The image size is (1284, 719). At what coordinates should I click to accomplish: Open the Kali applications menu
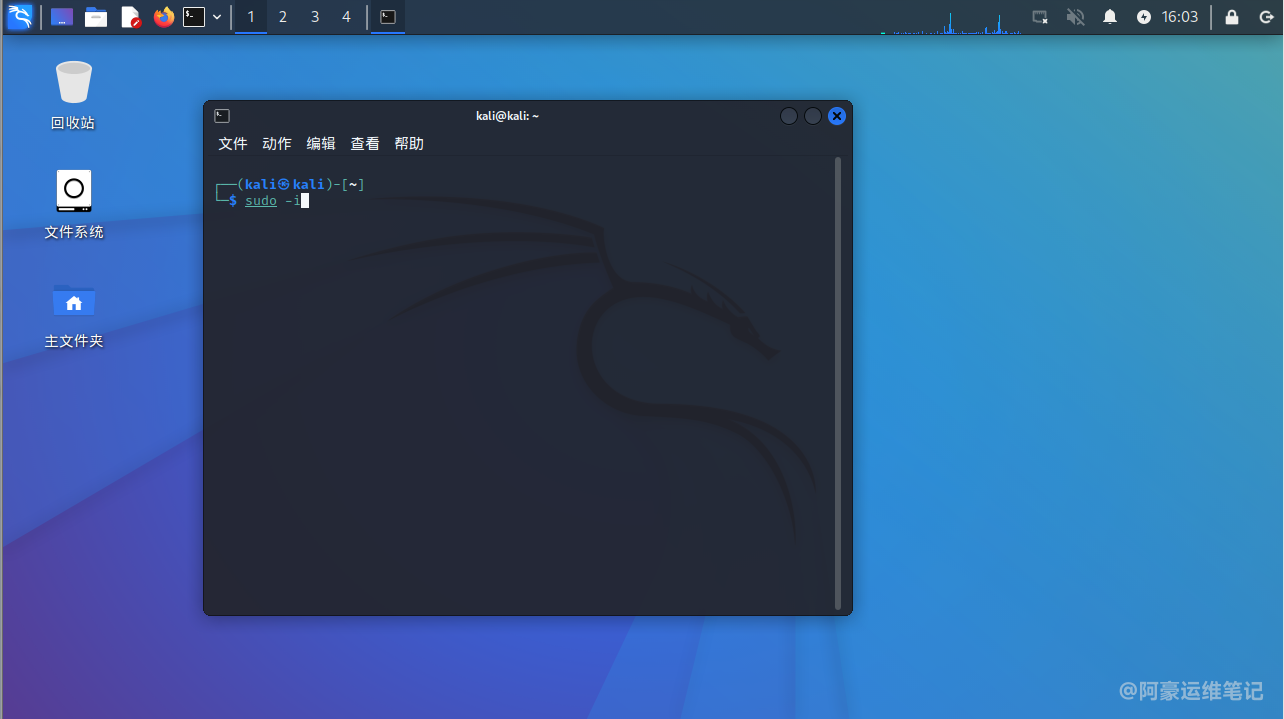tap(20, 17)
